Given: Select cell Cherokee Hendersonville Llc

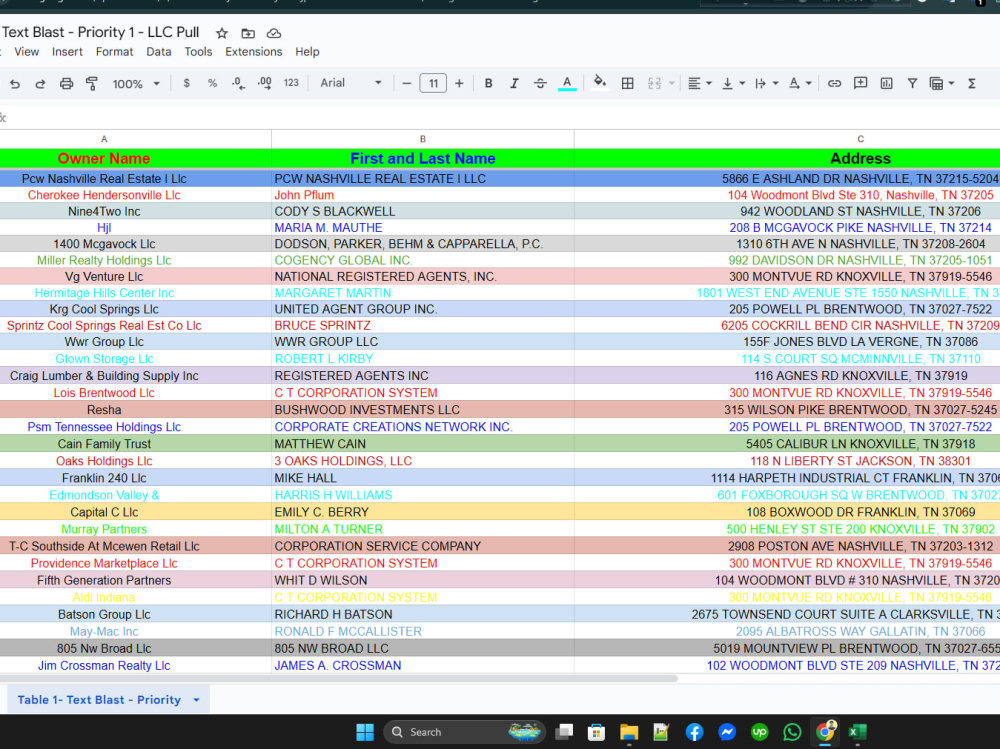Looking at the screenshot, I should coord(104,195).
